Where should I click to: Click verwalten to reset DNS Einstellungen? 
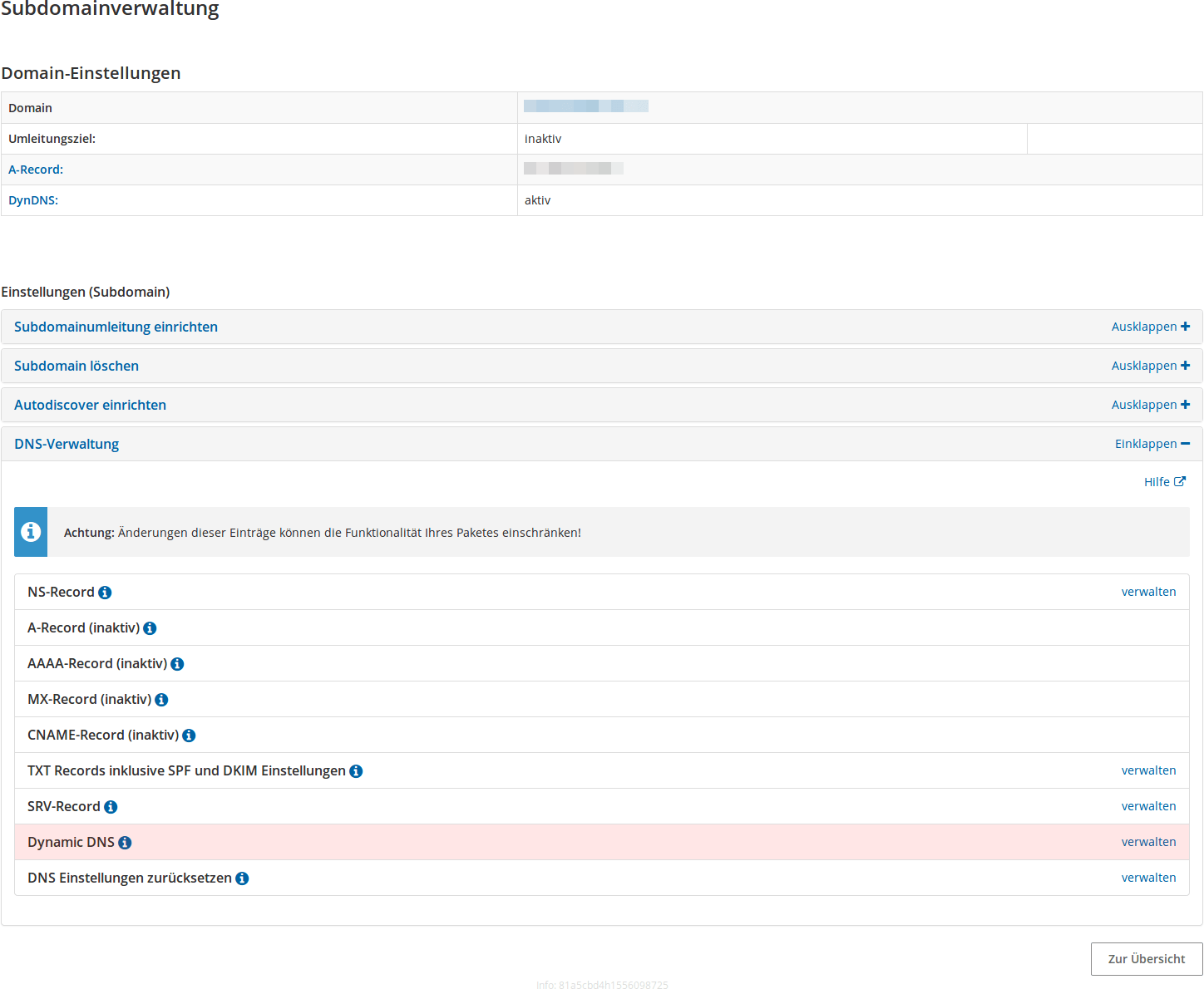click(x=1148, y=878)
